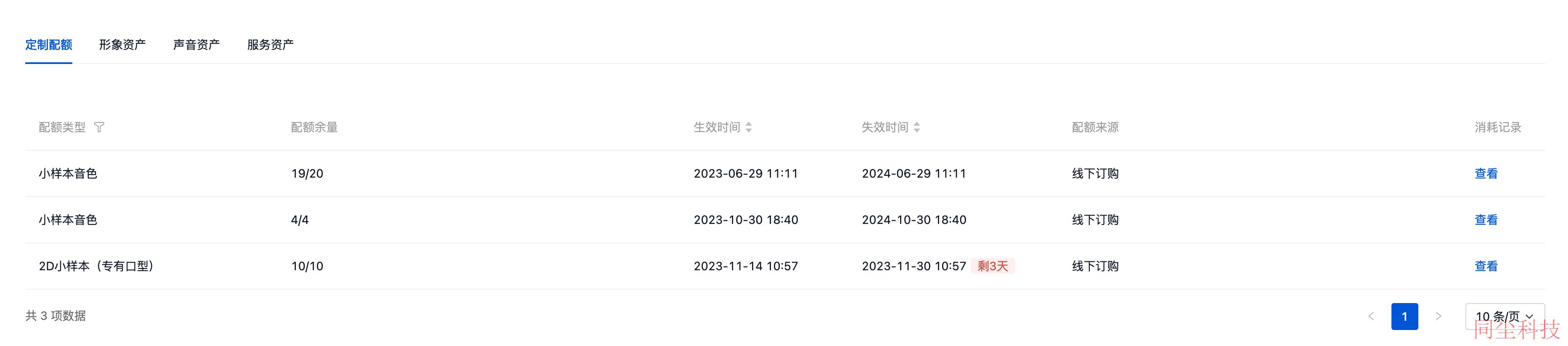Sort by 失效时间 using its sort arrows
The image size is (1568, 346).
click(x=917, y=127)
